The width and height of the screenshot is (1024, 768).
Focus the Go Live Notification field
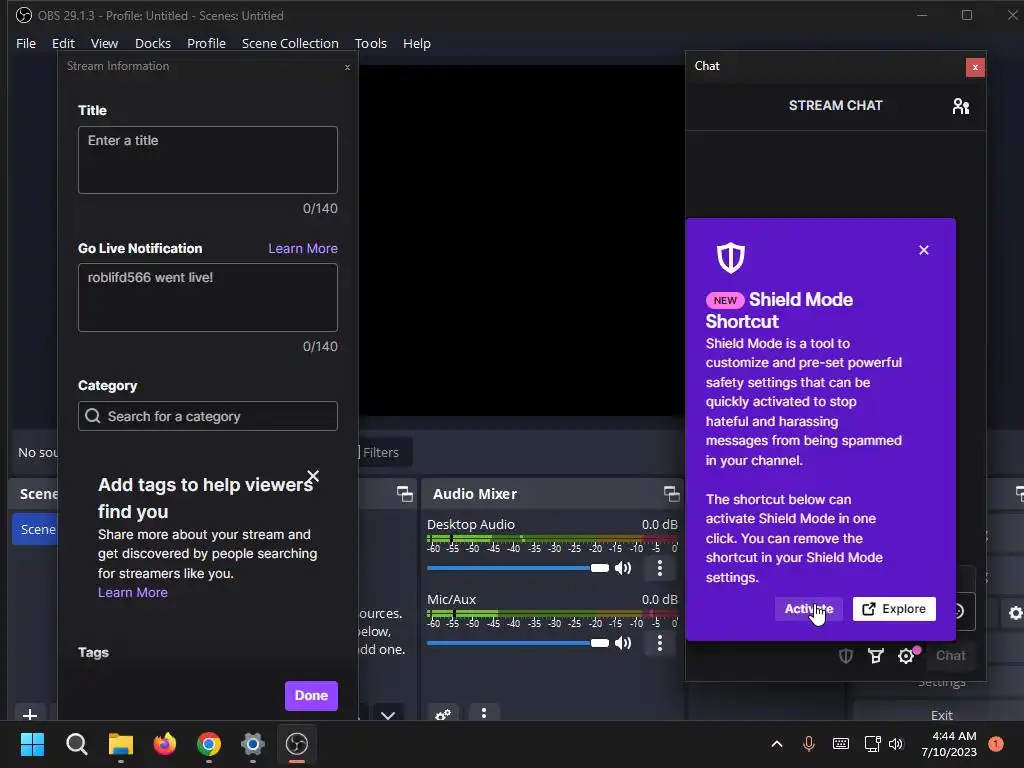208,297
